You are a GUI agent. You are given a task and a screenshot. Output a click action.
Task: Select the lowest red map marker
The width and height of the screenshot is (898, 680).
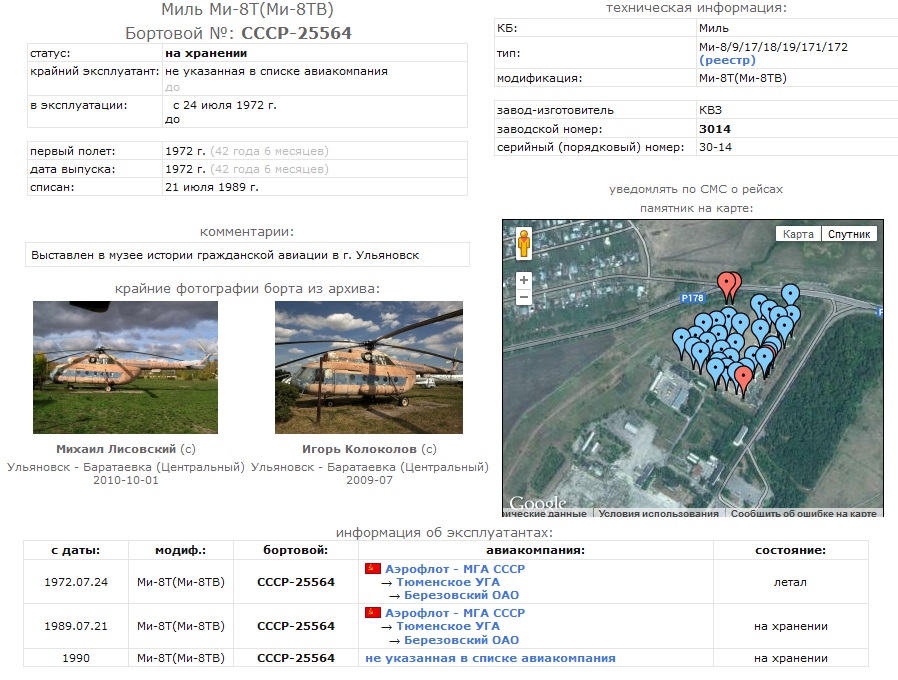click(x=743, y=377)
